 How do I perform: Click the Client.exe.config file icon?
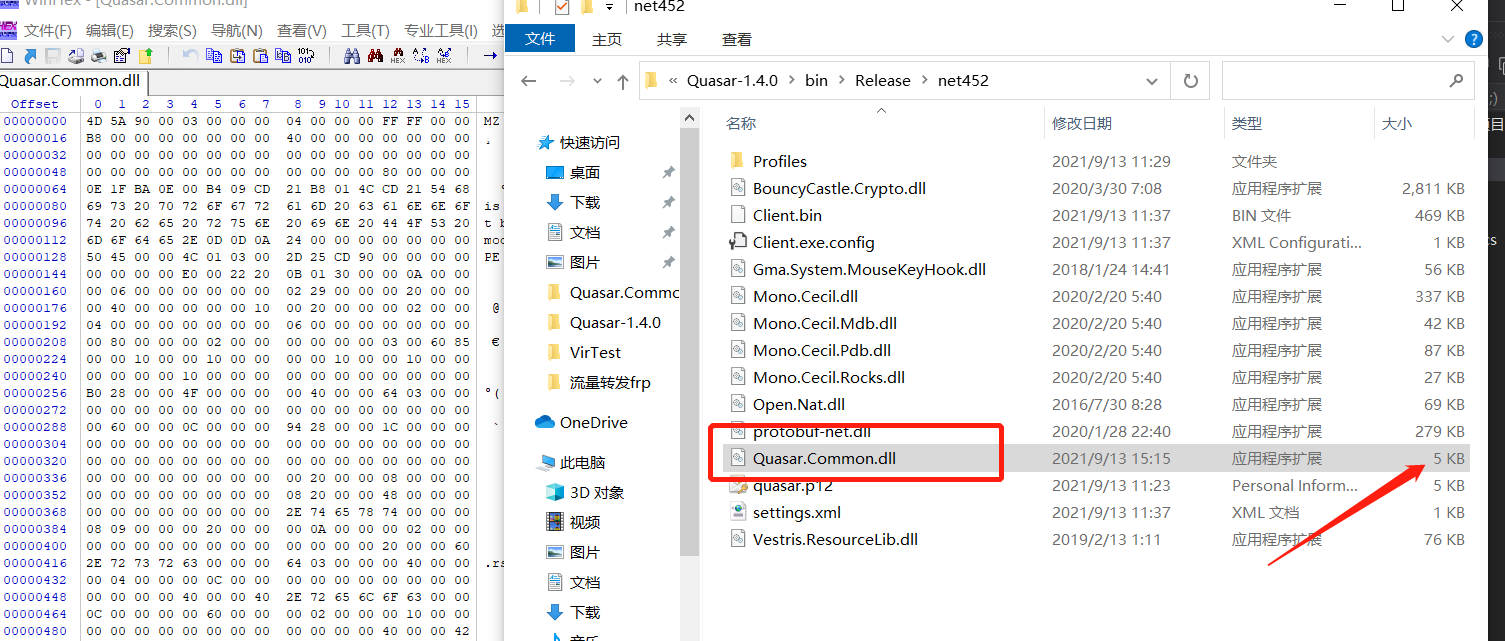(738, 242)
